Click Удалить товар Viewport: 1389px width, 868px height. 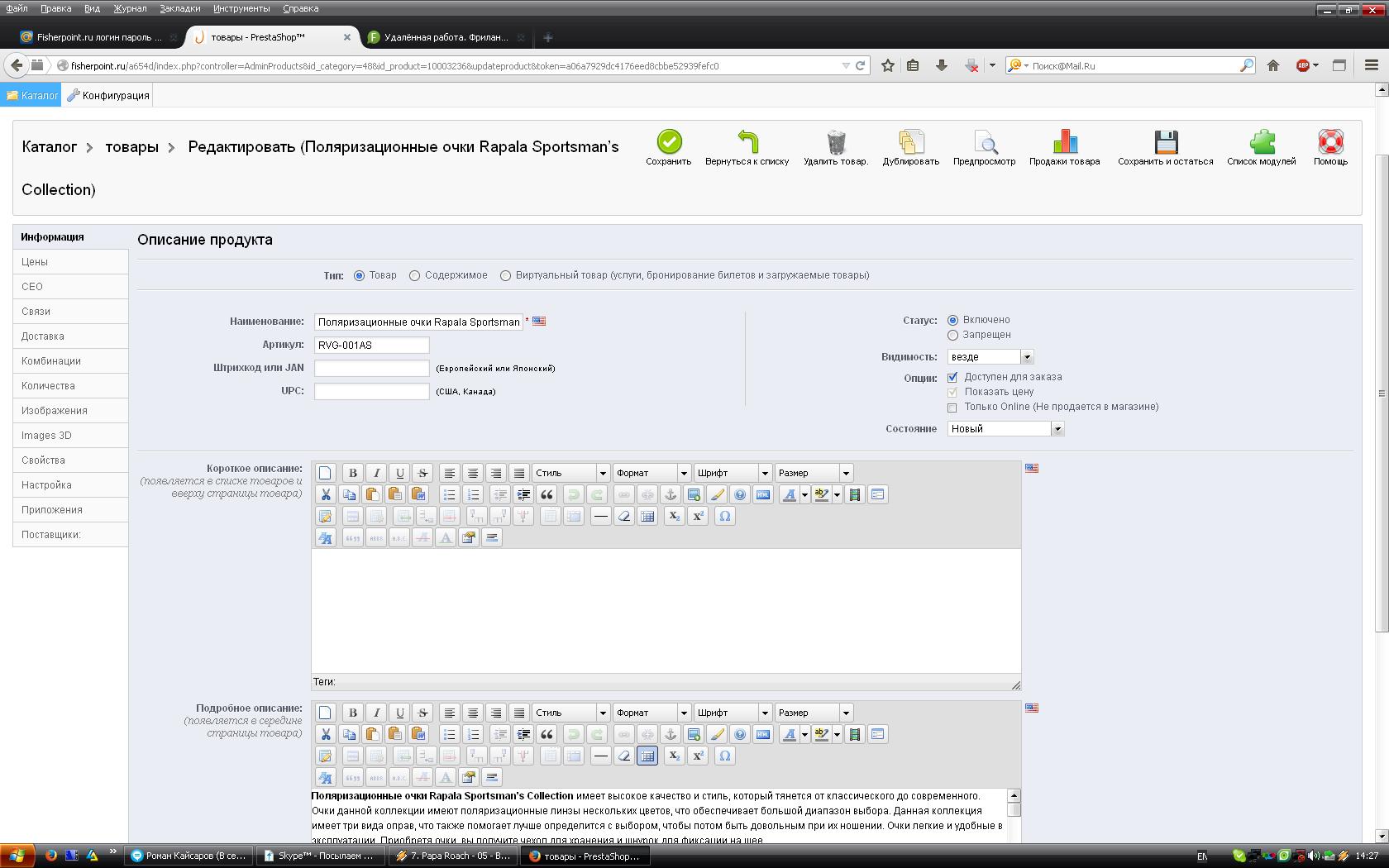click(x=836, y=147)
